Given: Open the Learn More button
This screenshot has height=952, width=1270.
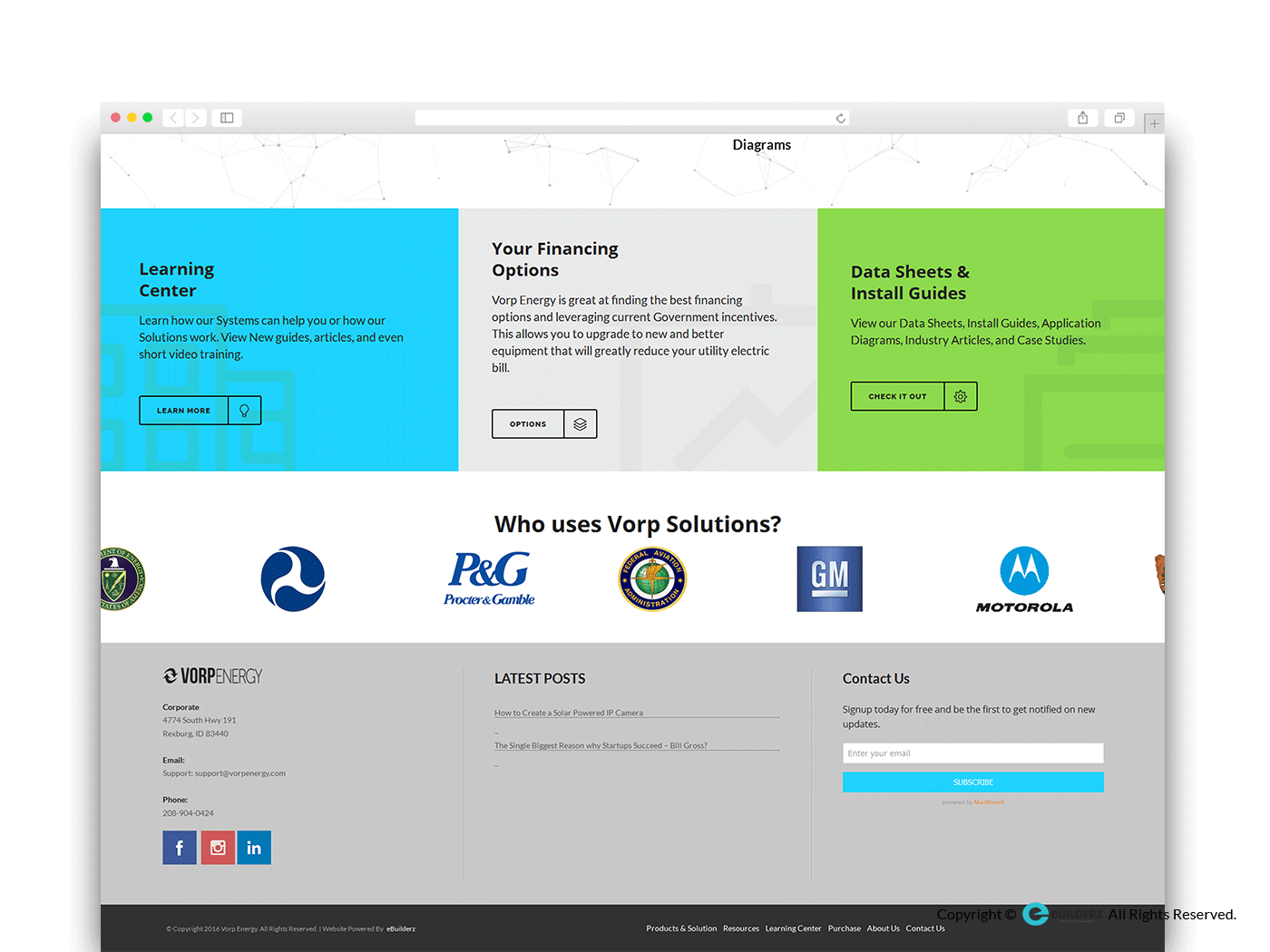Looking at the screenshot, I should click(x=200, y=411).
